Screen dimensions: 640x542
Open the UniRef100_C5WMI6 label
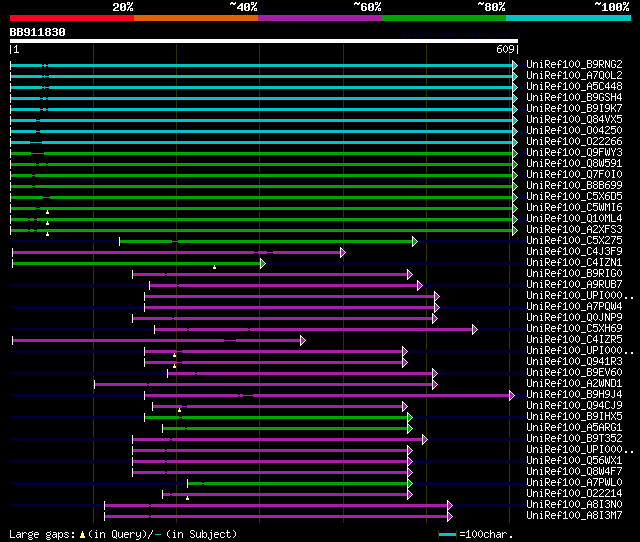pyautogui.click(x=574, y=208)
